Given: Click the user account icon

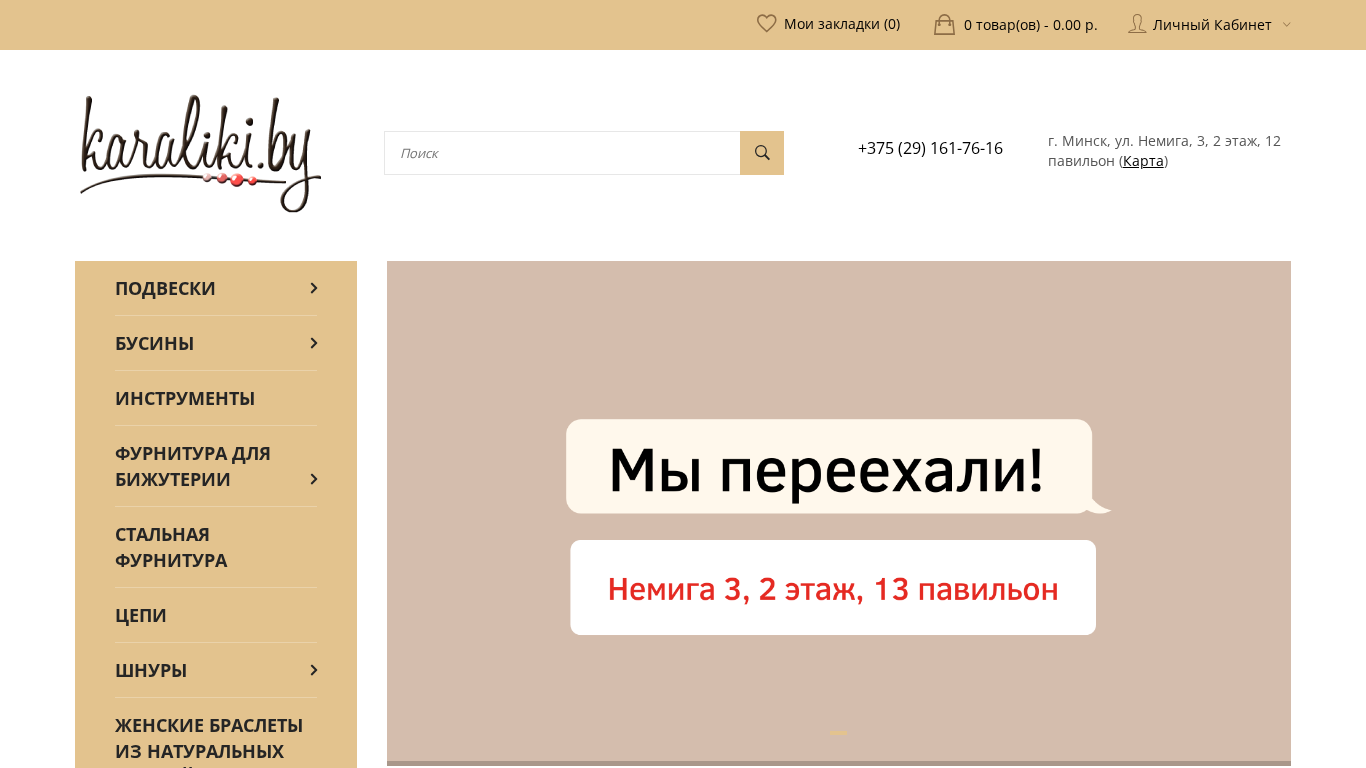Looking at the screenshot, I should pyautogui.click(x=1137, y=24).
